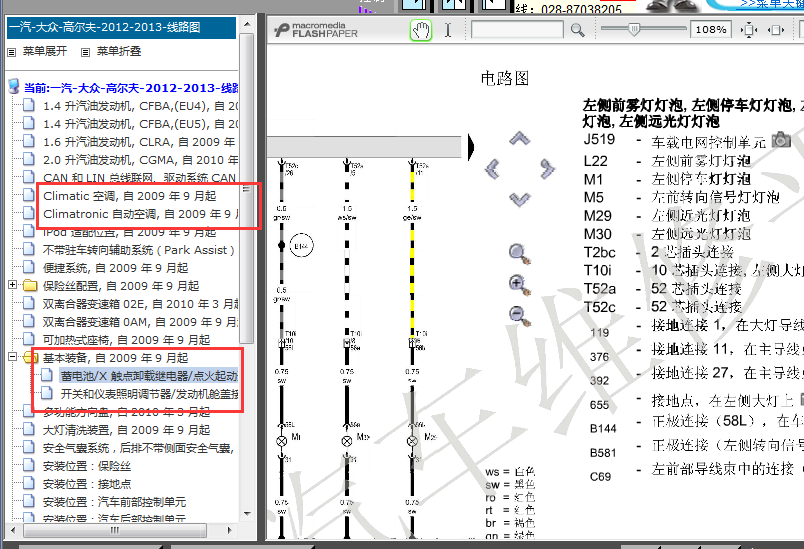Viewport: 804px width, 549px height.
Task: Click the tree panel scroll-down arrow
Action: [247, 513]
